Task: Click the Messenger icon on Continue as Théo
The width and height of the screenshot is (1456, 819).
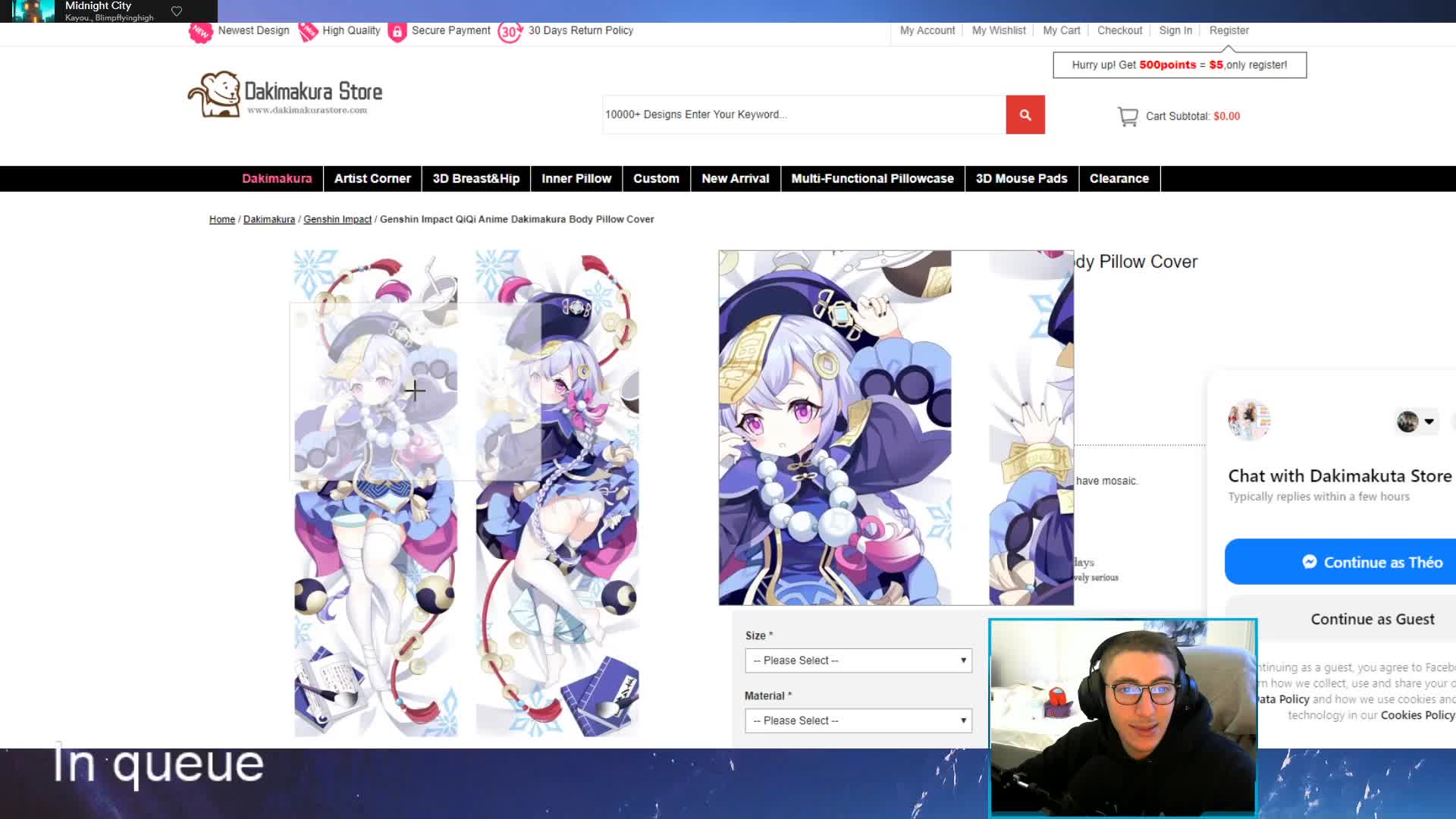Action: pos(1310,562)
